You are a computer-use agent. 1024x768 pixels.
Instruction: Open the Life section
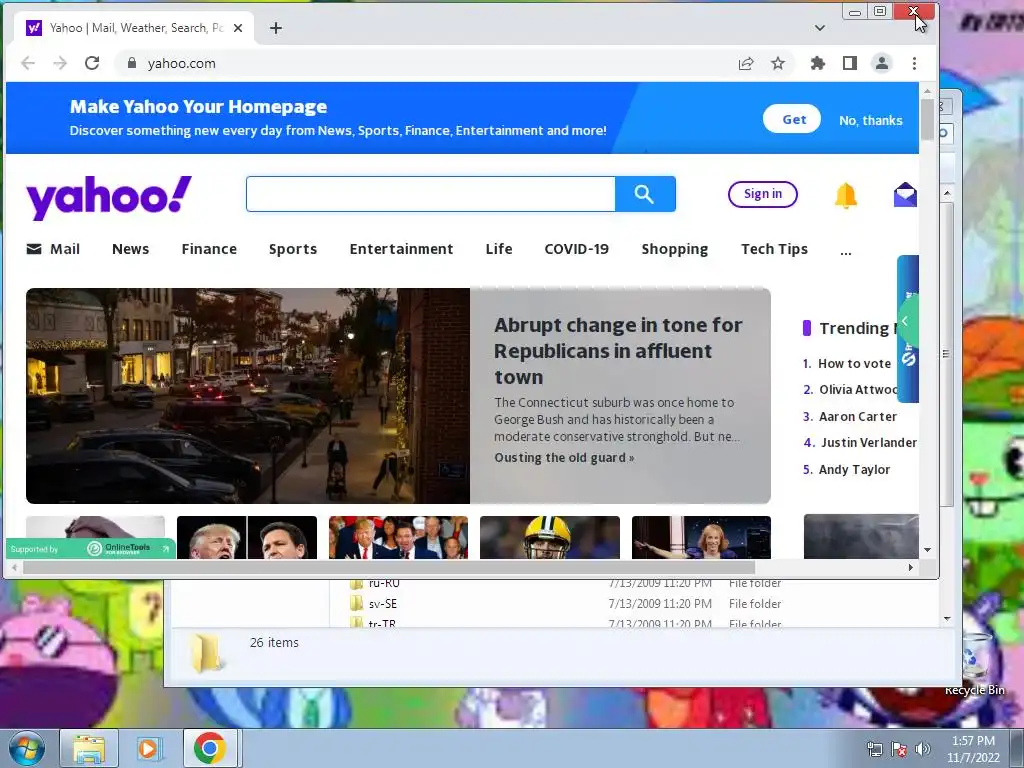[499, 249]
